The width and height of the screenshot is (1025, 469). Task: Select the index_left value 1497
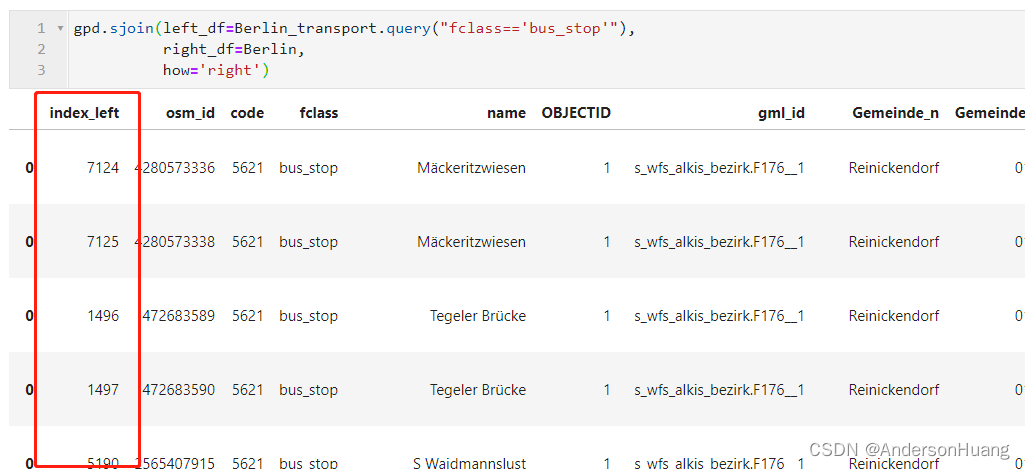[x=103, y=390]
